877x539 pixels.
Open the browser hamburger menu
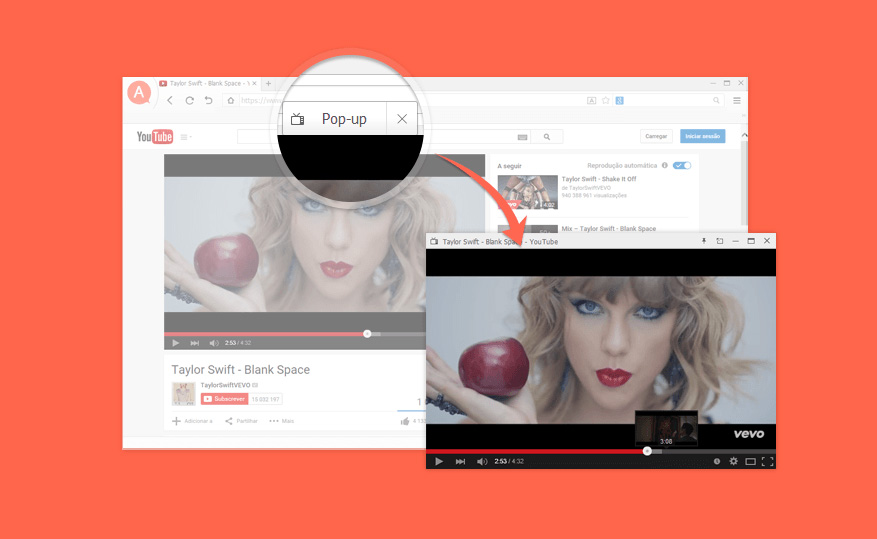coord(737,101)
